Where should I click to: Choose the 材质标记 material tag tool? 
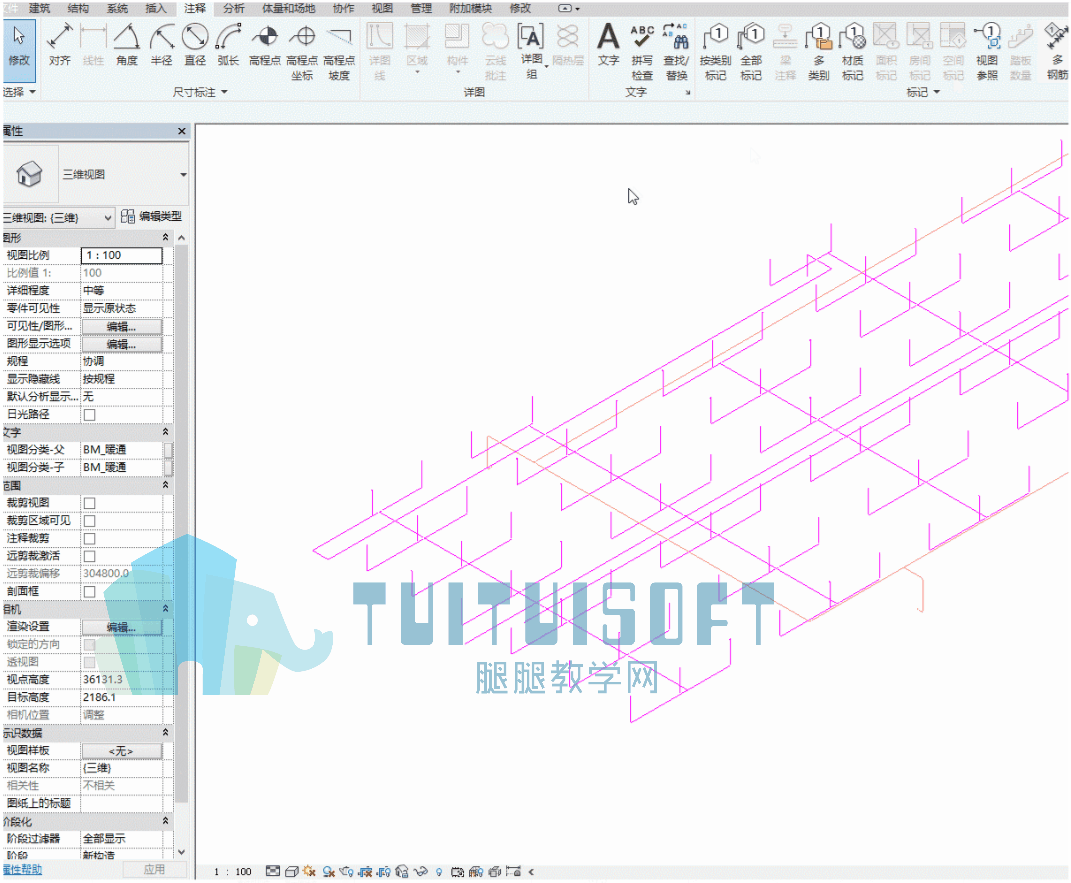852,53
